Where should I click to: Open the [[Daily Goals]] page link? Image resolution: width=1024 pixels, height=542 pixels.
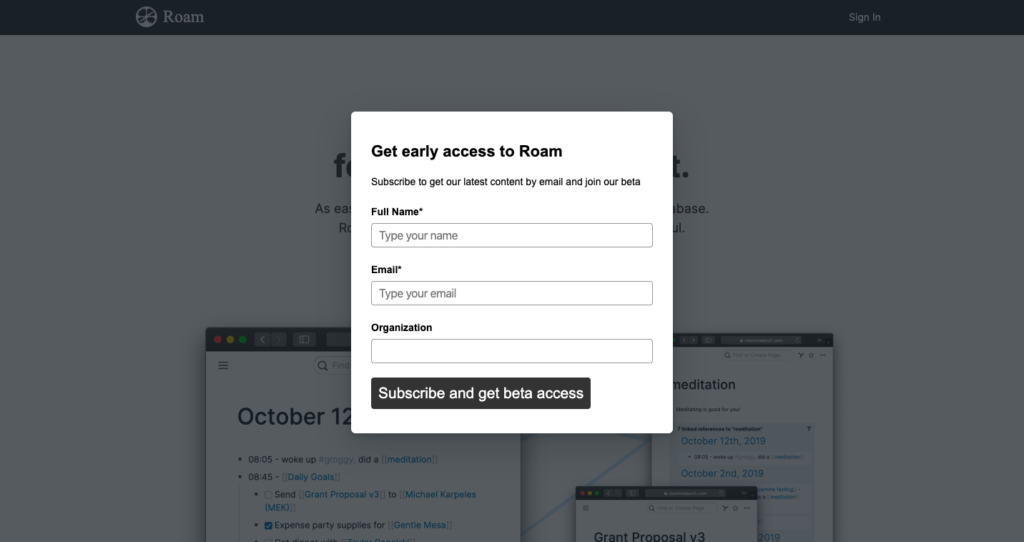[x=311, y=477]
